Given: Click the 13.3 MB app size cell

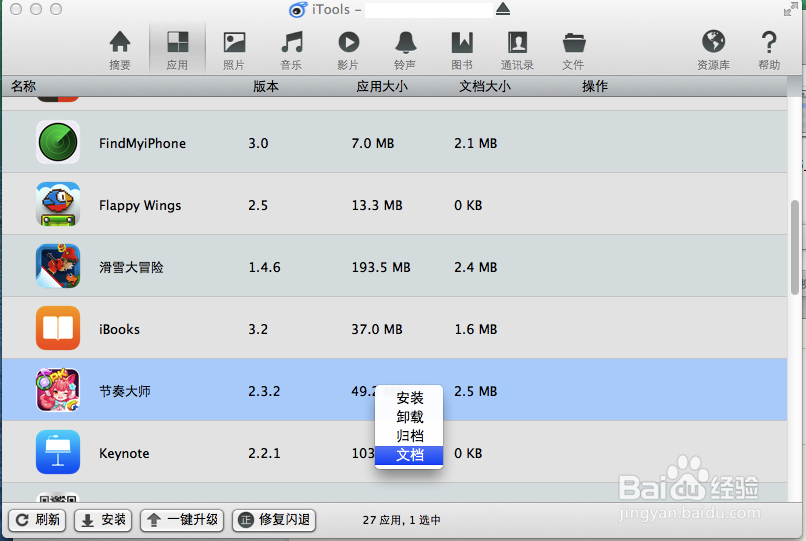Looking at the screenshot, I should pos(377,205).
